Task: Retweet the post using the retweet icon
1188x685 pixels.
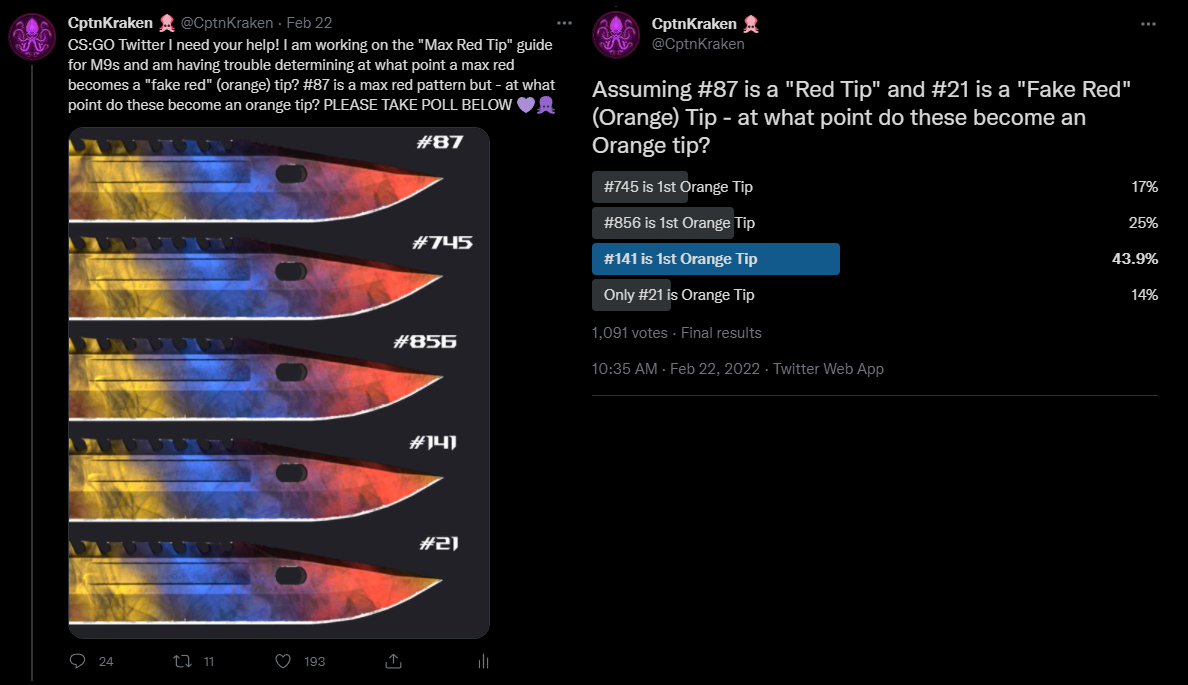Action: pyautogui.click(x=182, y=661)
